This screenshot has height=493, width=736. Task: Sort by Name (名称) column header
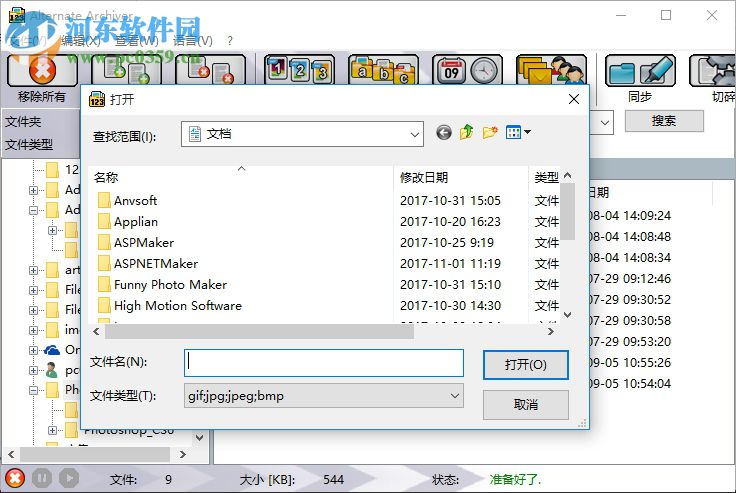pos(106,177)
